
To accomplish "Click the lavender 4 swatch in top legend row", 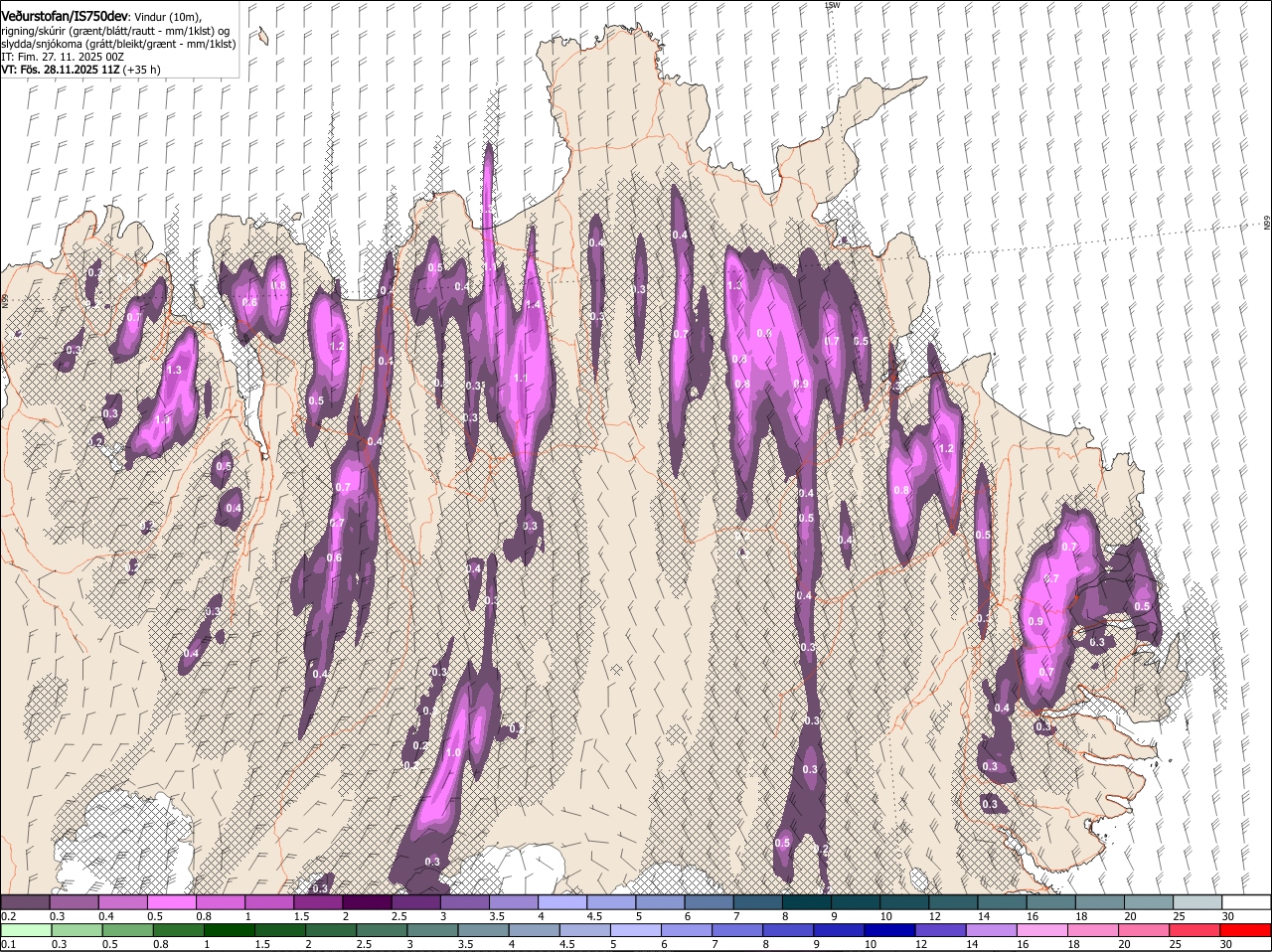I will click(561, 902).
